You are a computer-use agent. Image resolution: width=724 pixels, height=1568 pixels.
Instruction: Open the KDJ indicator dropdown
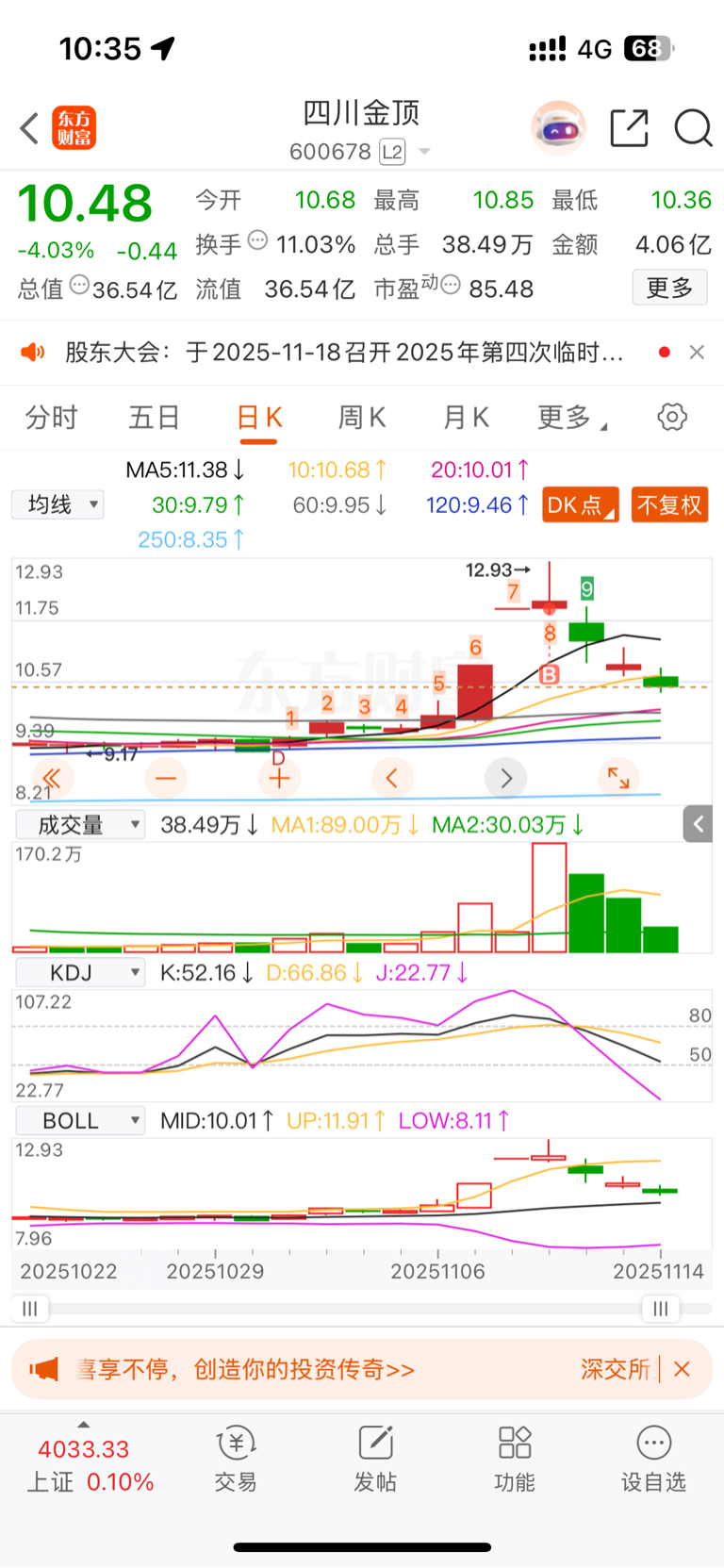80,972
